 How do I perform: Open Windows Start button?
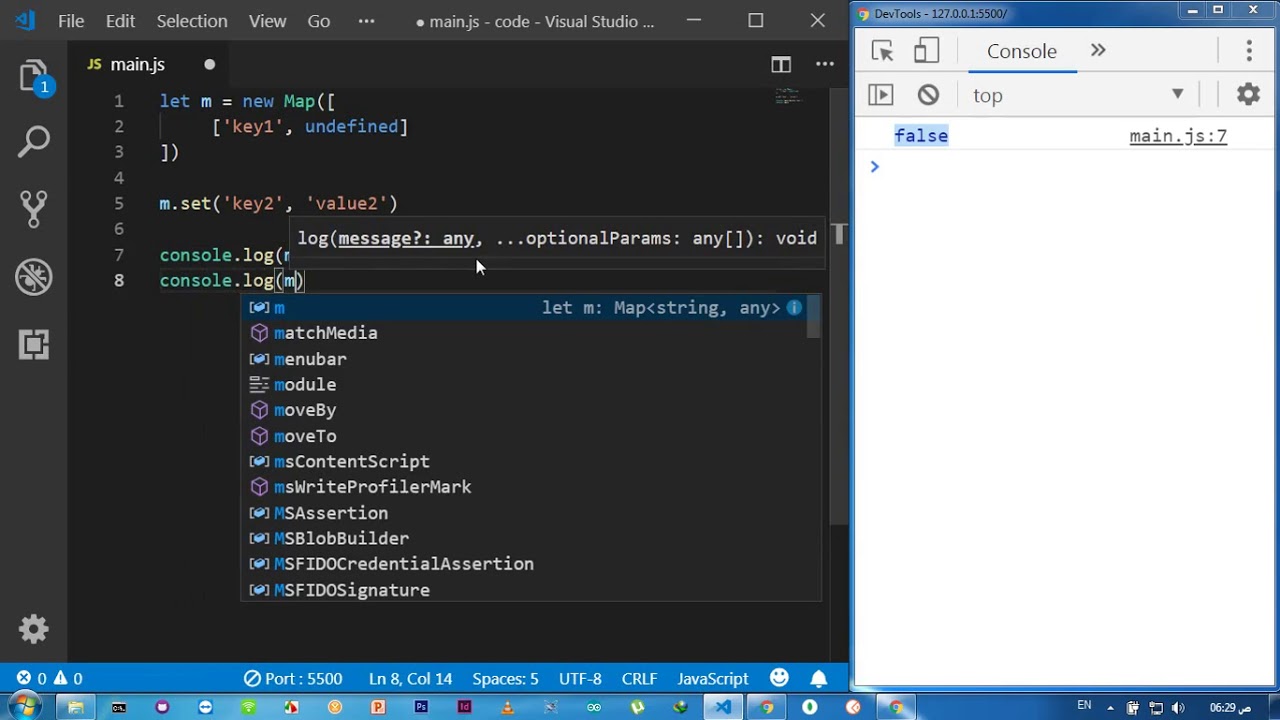24,707
